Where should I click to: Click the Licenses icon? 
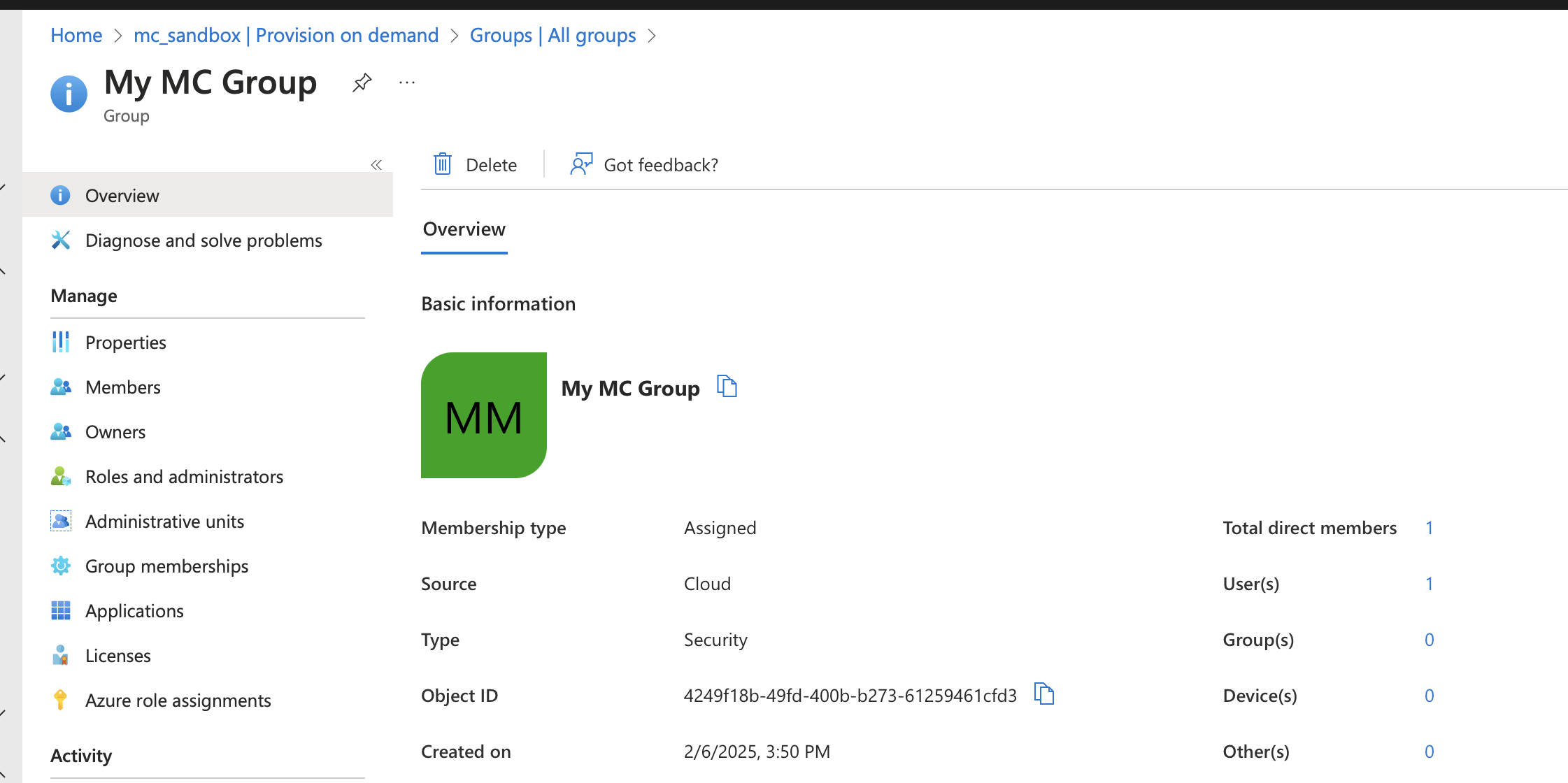point(61,655)
